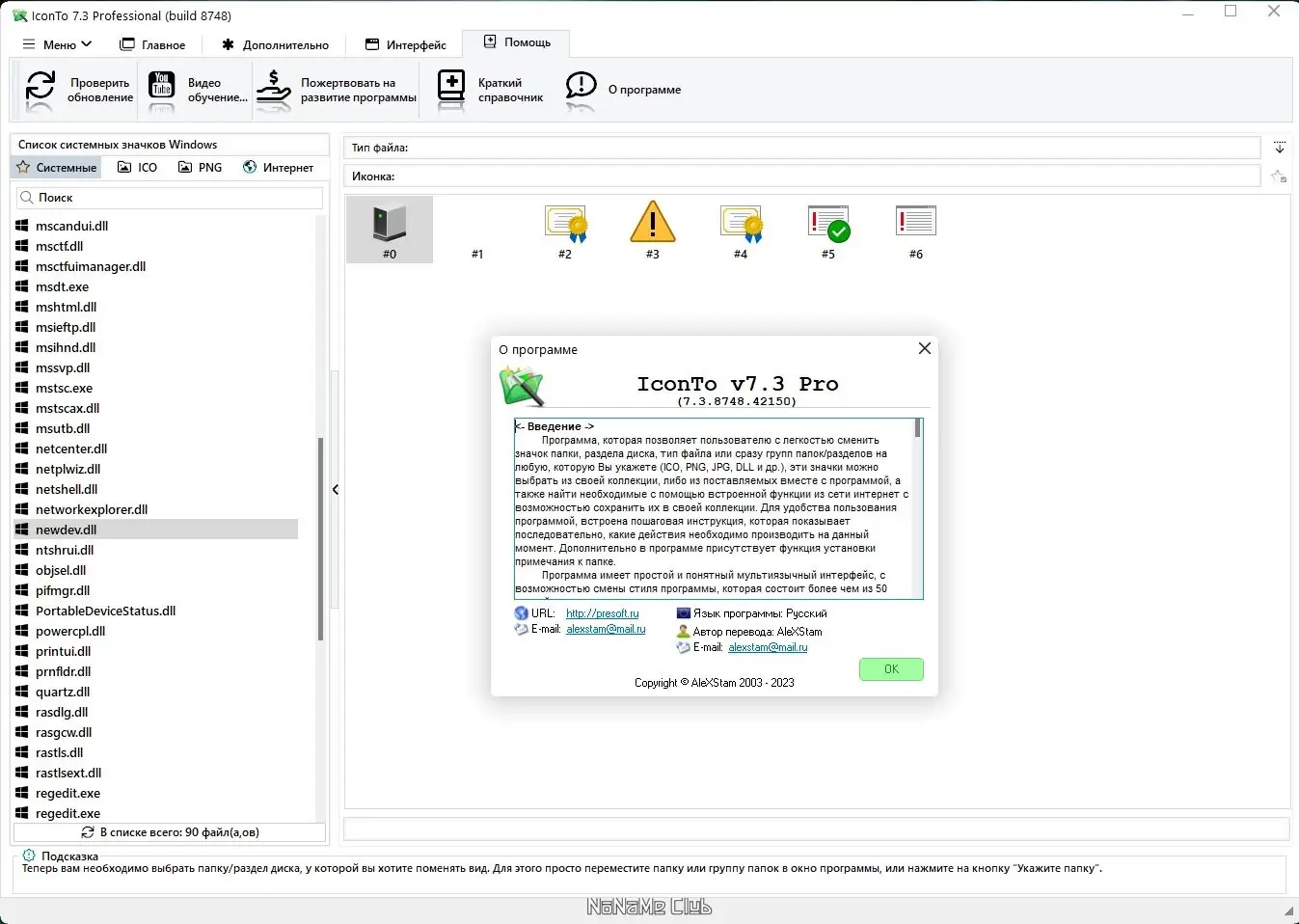Click the Тип файла input field
Viewport: 1299px width, 924px height.
[x=802, y=148]
